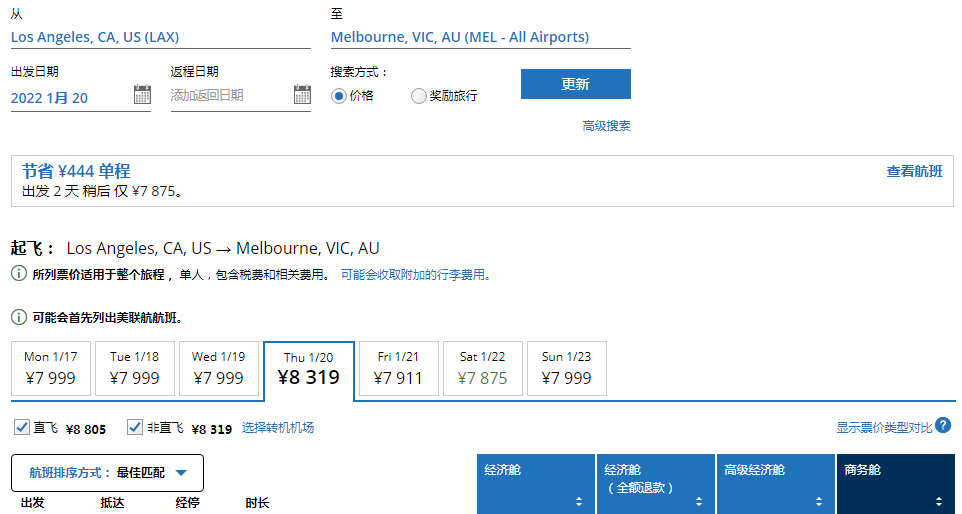Uncheck the 直飞 nonstop checkbox

pos(22,428)
